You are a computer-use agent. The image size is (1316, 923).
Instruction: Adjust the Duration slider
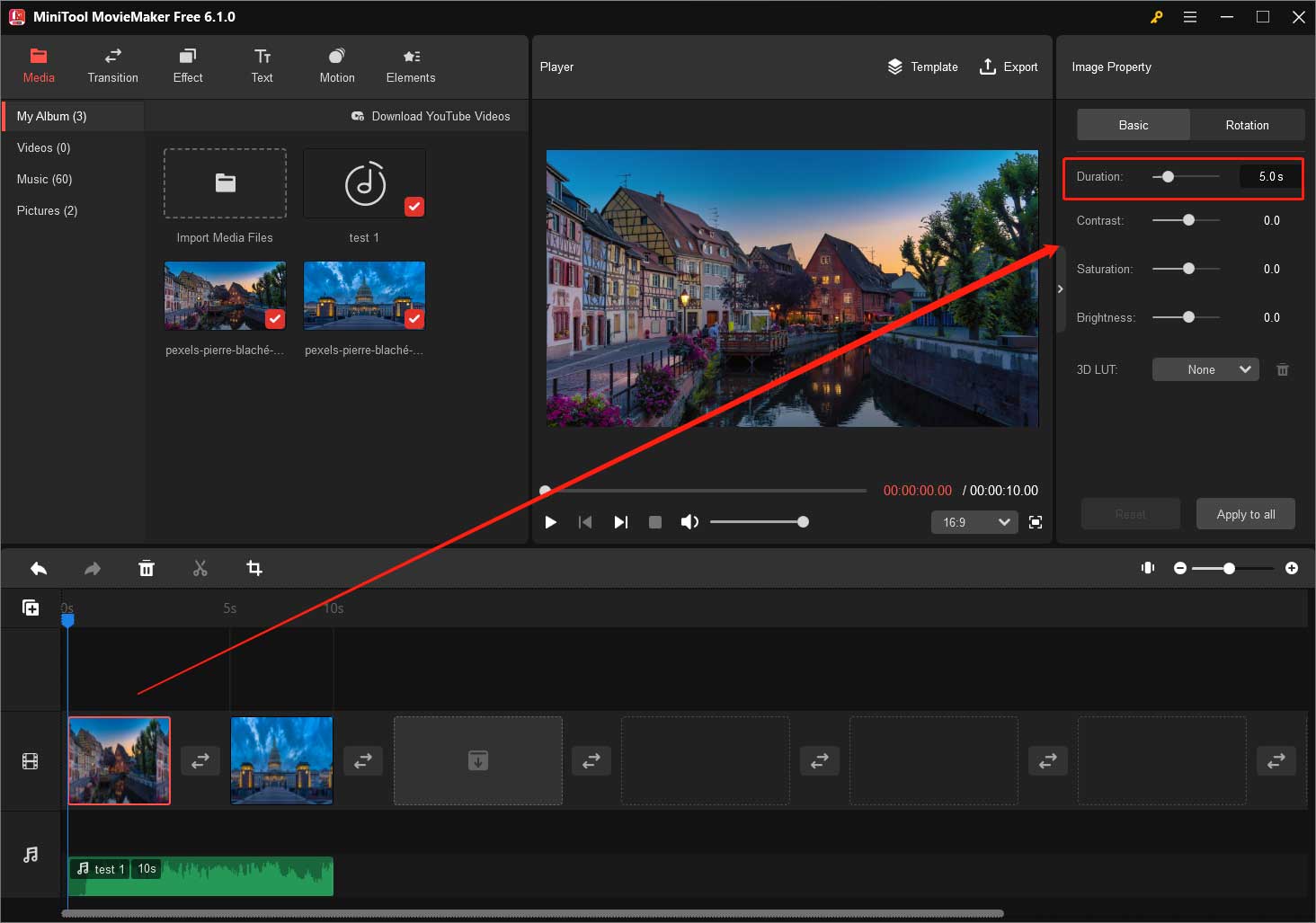[1186, 176]
